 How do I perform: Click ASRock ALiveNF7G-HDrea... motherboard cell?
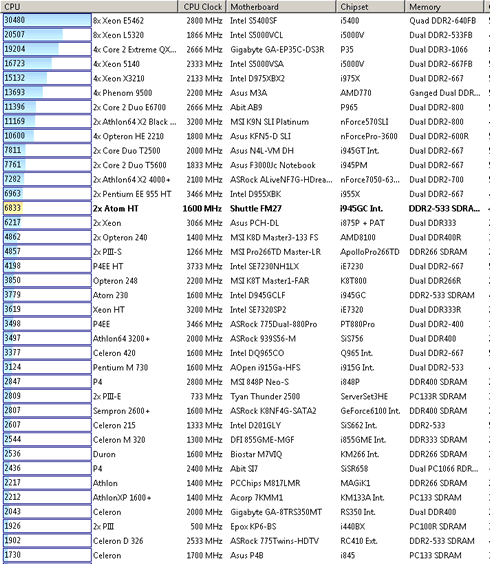[x=281, y=179]
